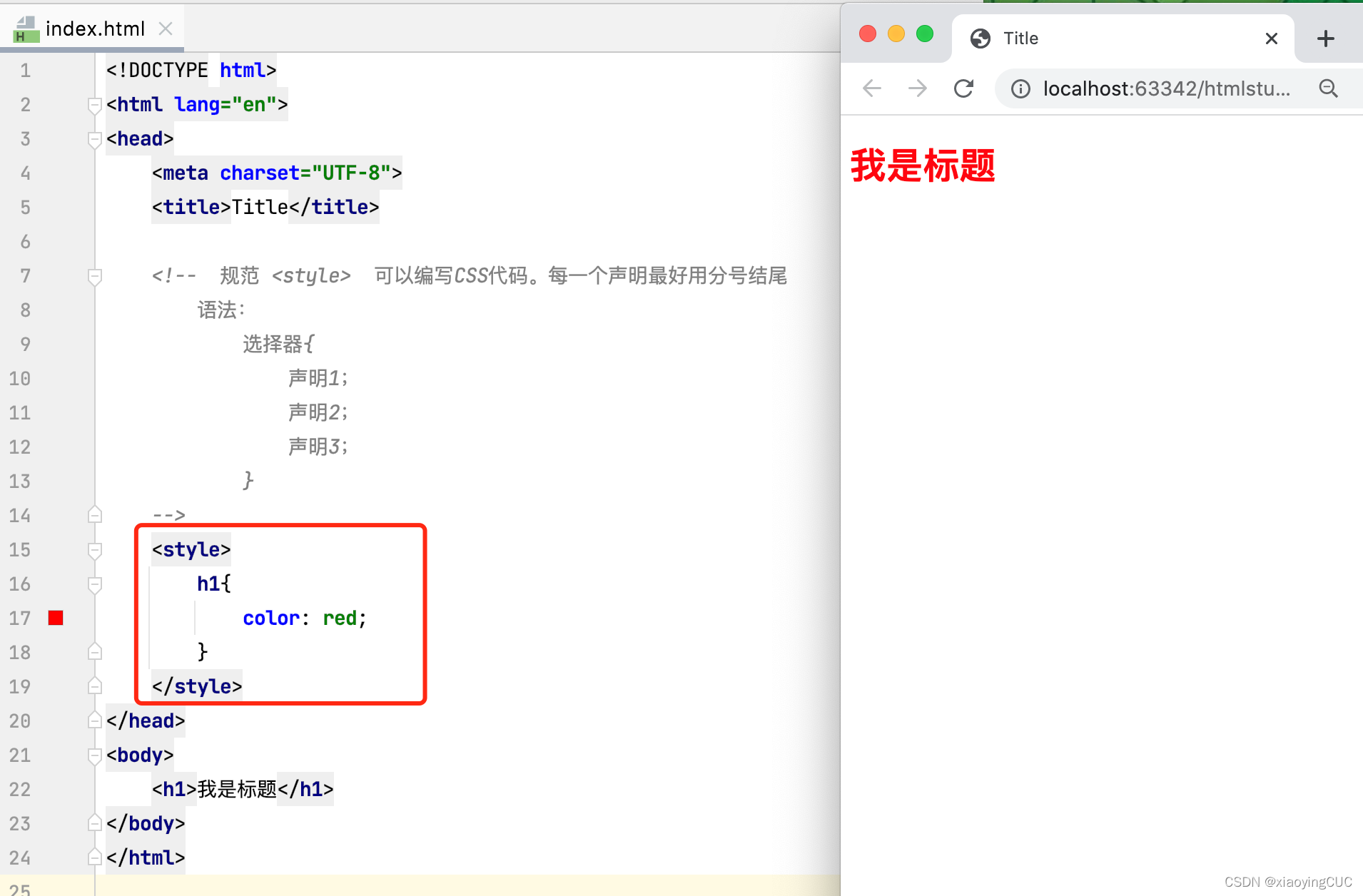Click the closing brace fold marker on line 18
1363x896 pixels.
(x=94, y=652)
